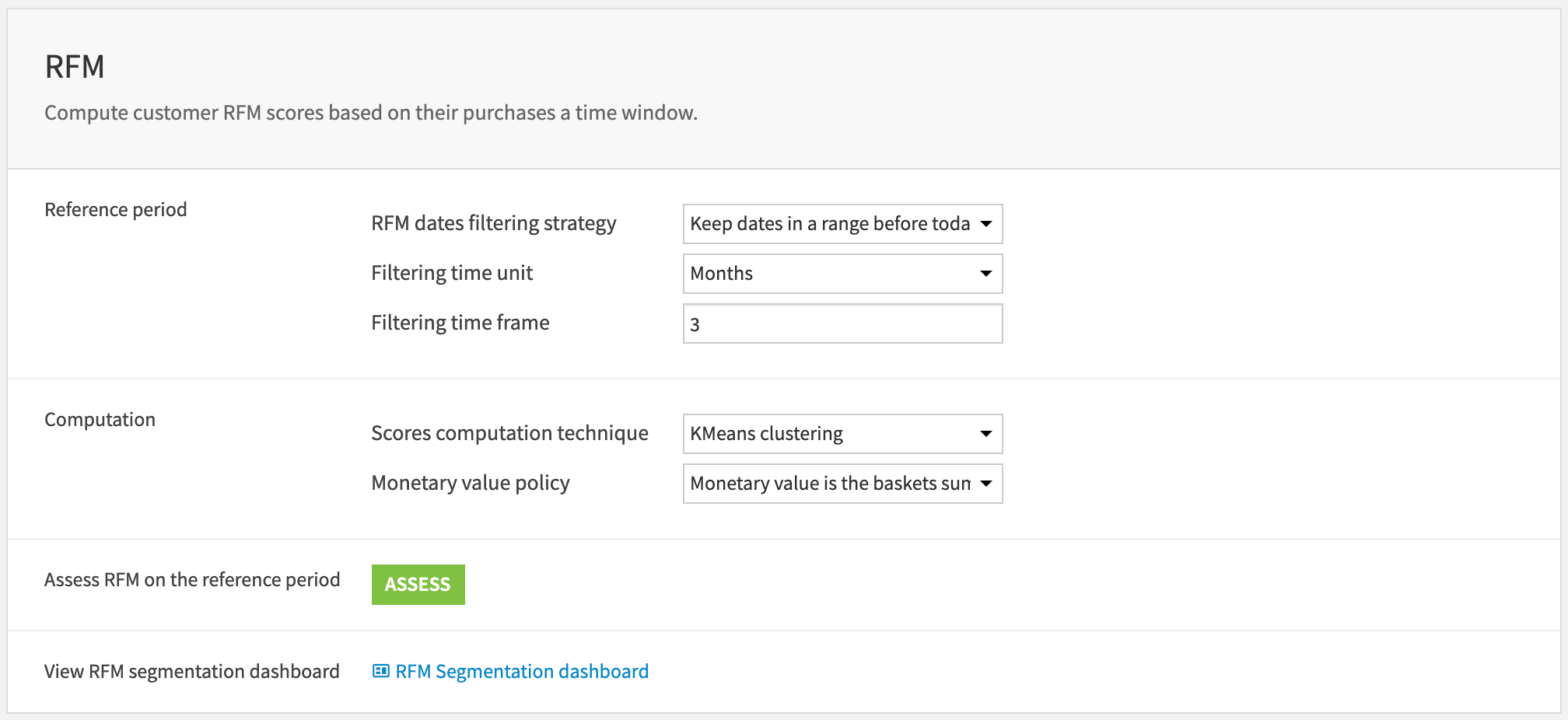Click the dashboard icon beside the segmentation link
1568x720 pixels.
[380, 670]
